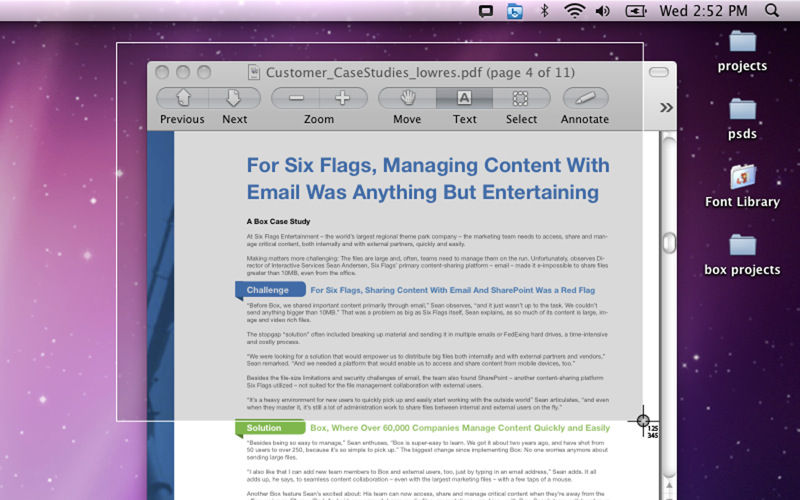The height and width of the screenshot is (500, 800).
Task: Select the Font Library folder on desktop
Action: pyautogui.click(x=742, y=187)
